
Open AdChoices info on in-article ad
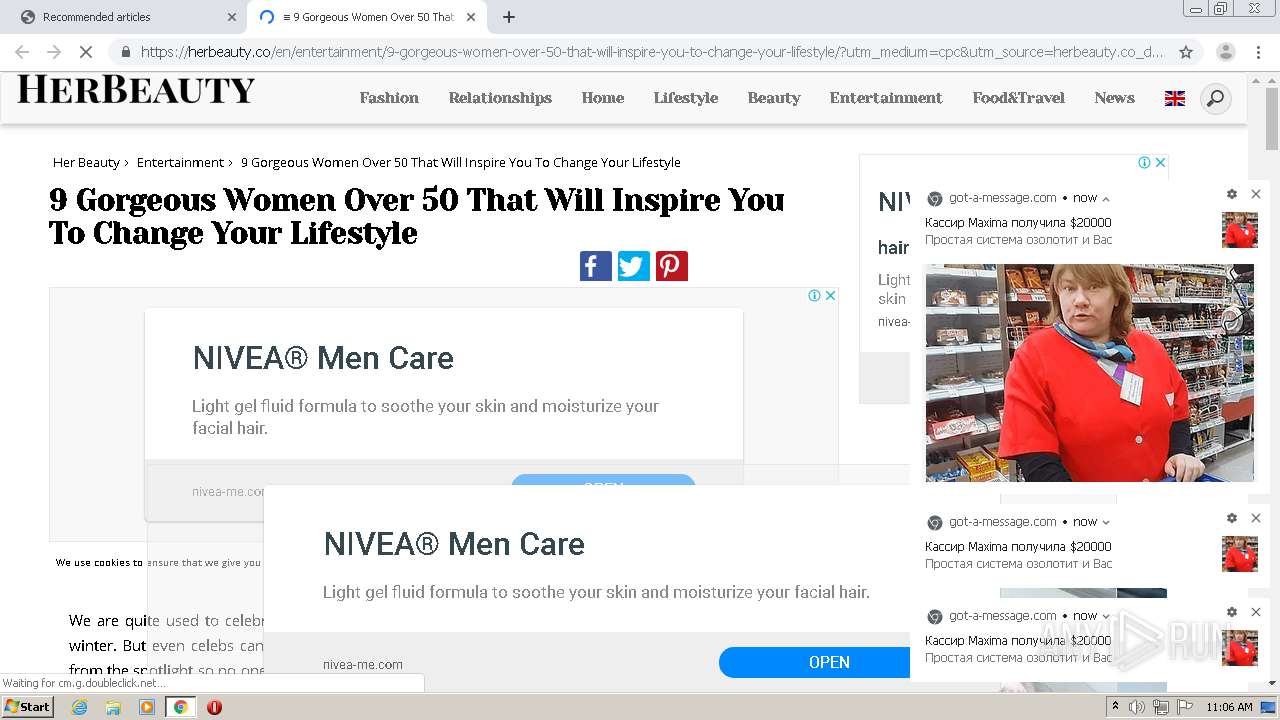click(x=815, y=295)
